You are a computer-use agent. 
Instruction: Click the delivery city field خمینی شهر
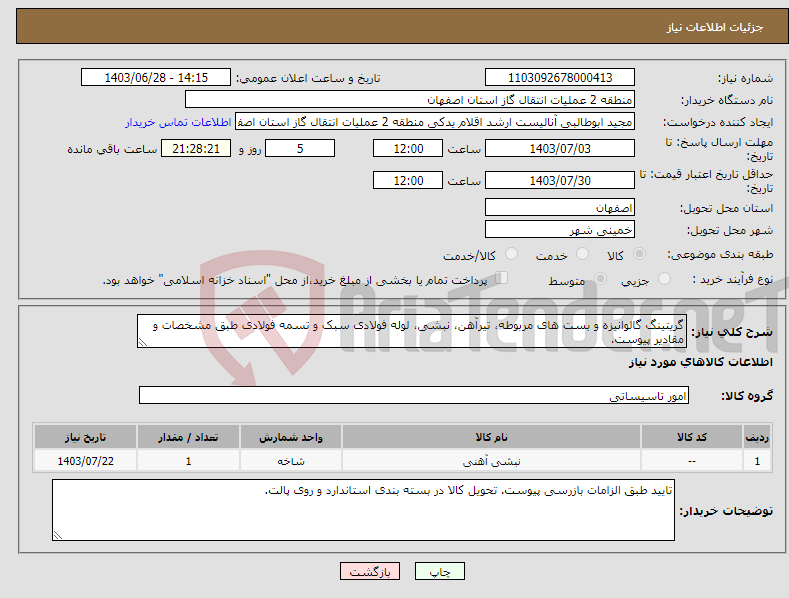click(x=560, y=230)
